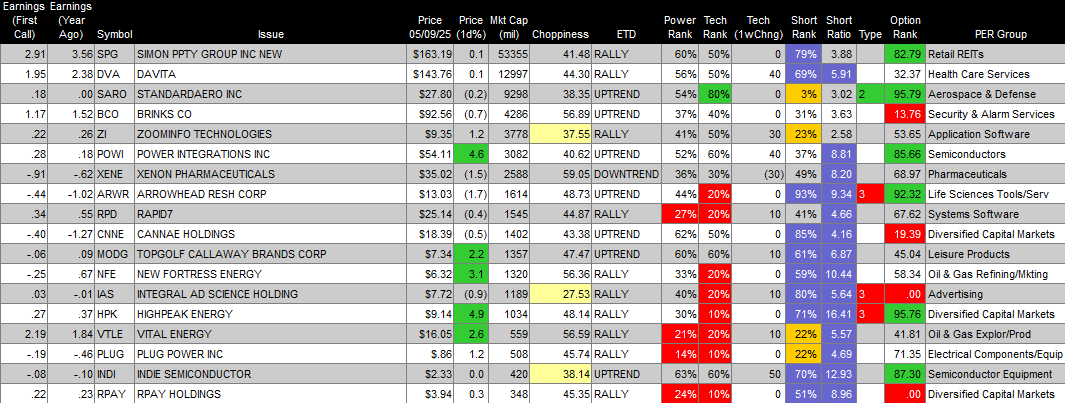Select the ETD column header

click(x=624, y=34)
